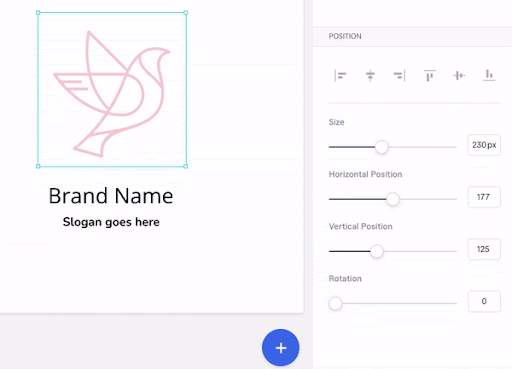Click the align horizontal center icon
Viewport: 512px width, 369px height.
pyautogui.click(x=370, y=76)
